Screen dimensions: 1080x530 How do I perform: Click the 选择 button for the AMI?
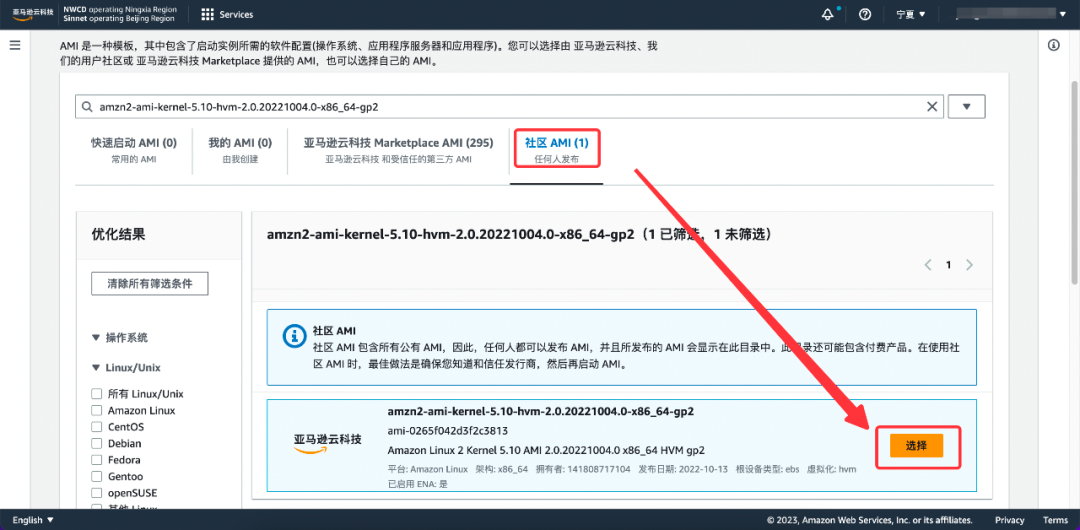coord(916,445)
